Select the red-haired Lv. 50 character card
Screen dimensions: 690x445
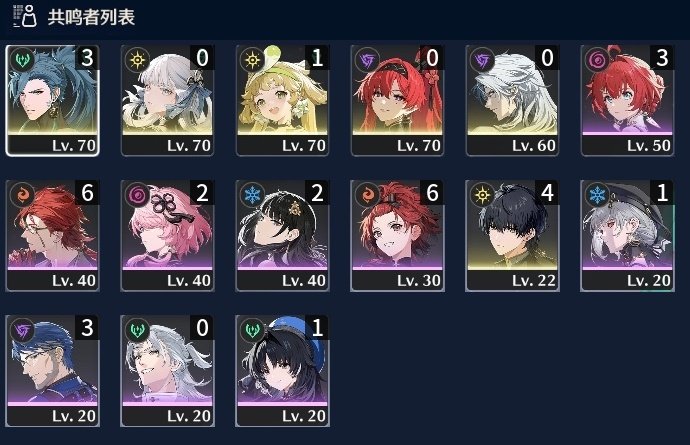(627, 100)
